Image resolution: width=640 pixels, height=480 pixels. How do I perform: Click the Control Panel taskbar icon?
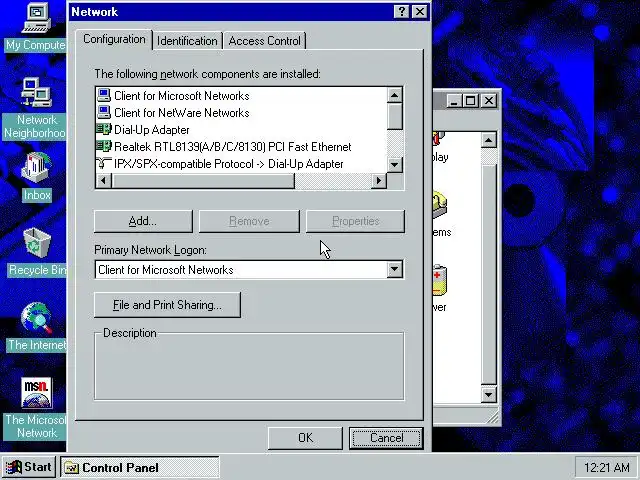(x=71, y=467)
